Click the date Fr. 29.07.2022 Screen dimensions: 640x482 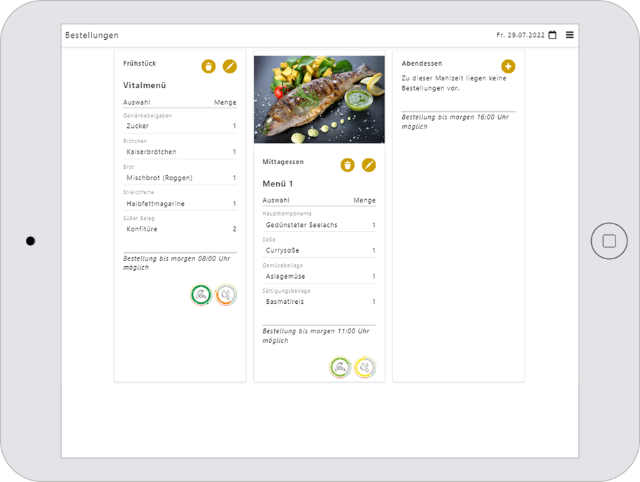[520, 35]
